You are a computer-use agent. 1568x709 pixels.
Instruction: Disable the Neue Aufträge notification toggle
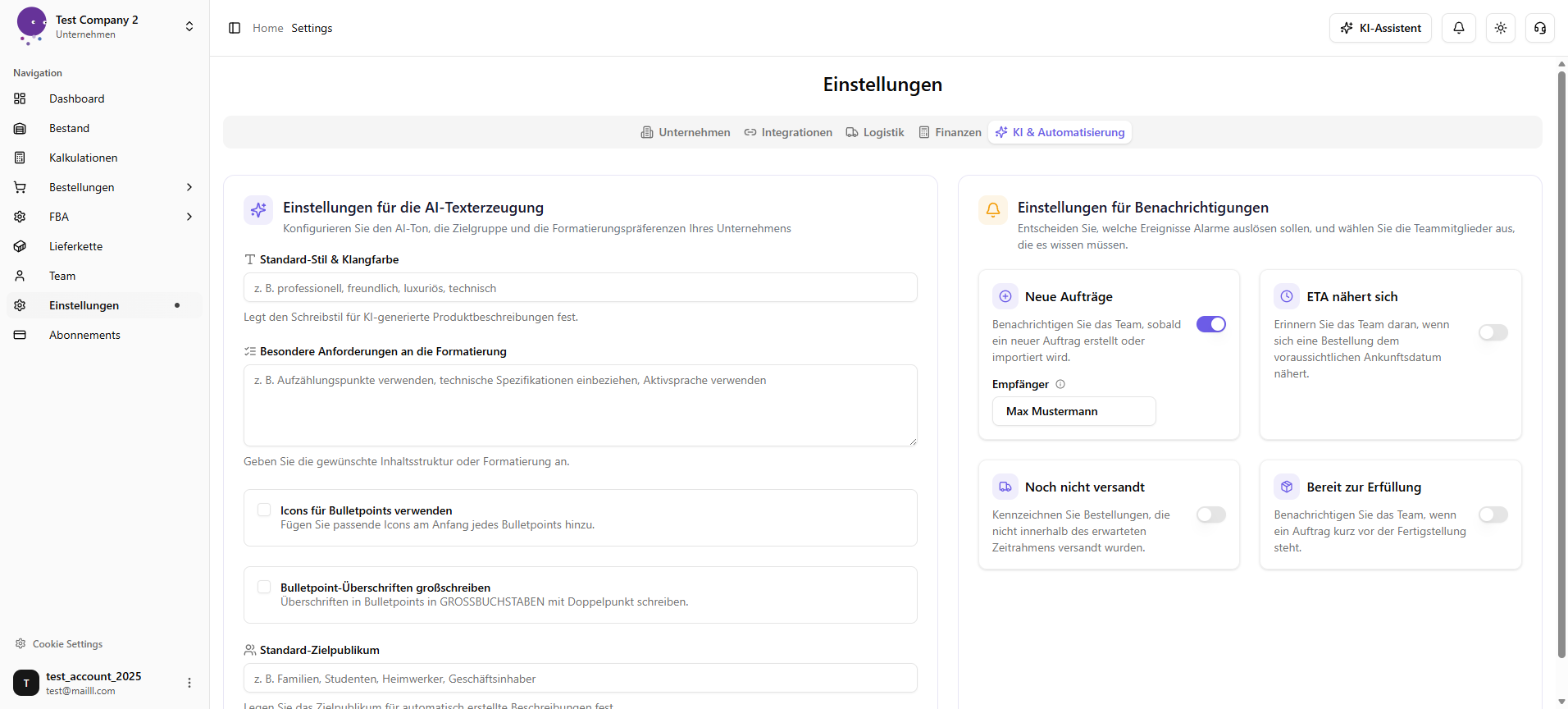(x=1211, y=324)
